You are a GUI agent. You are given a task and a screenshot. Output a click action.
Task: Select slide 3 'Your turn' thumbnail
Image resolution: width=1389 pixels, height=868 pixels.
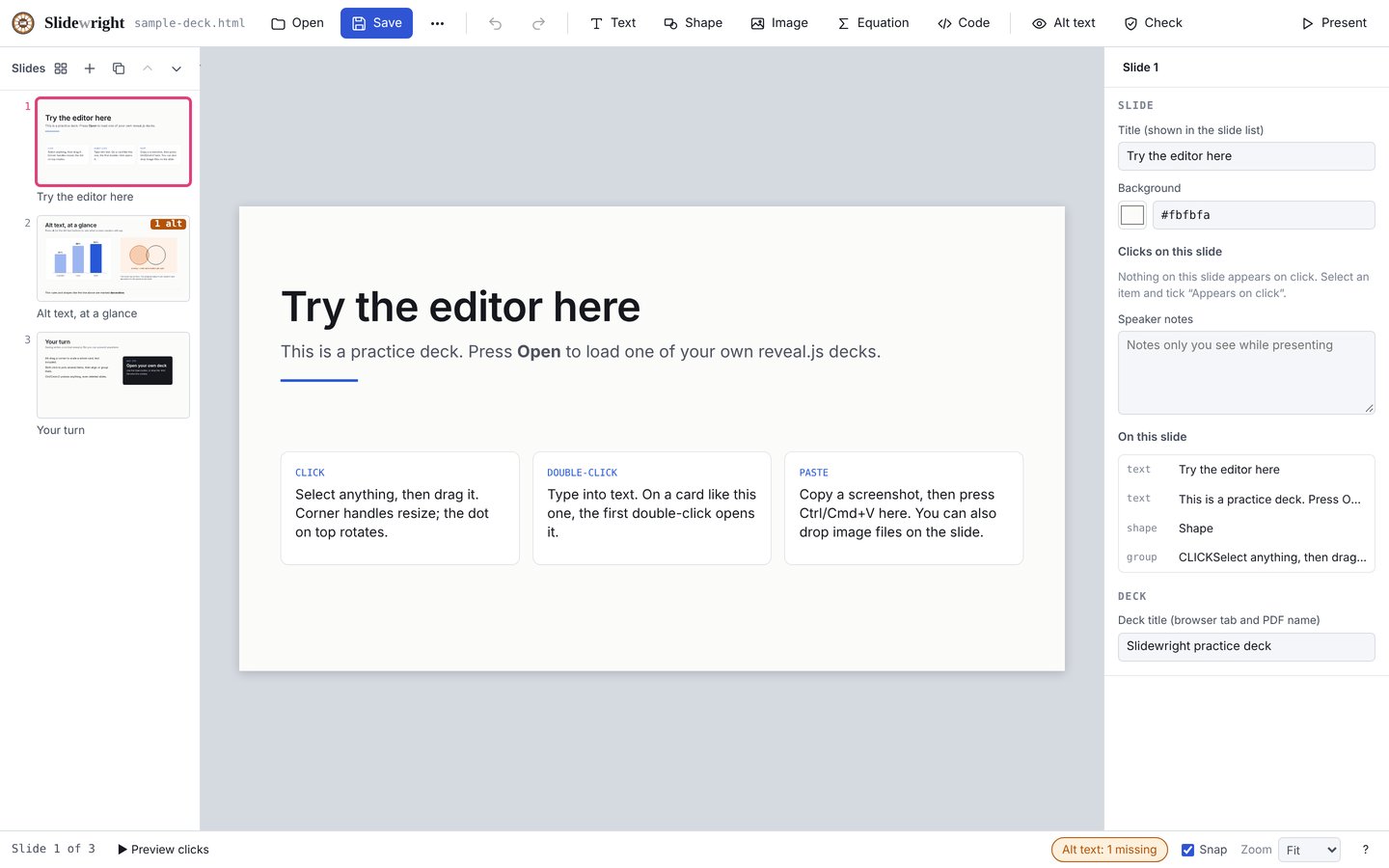(113, 375)
